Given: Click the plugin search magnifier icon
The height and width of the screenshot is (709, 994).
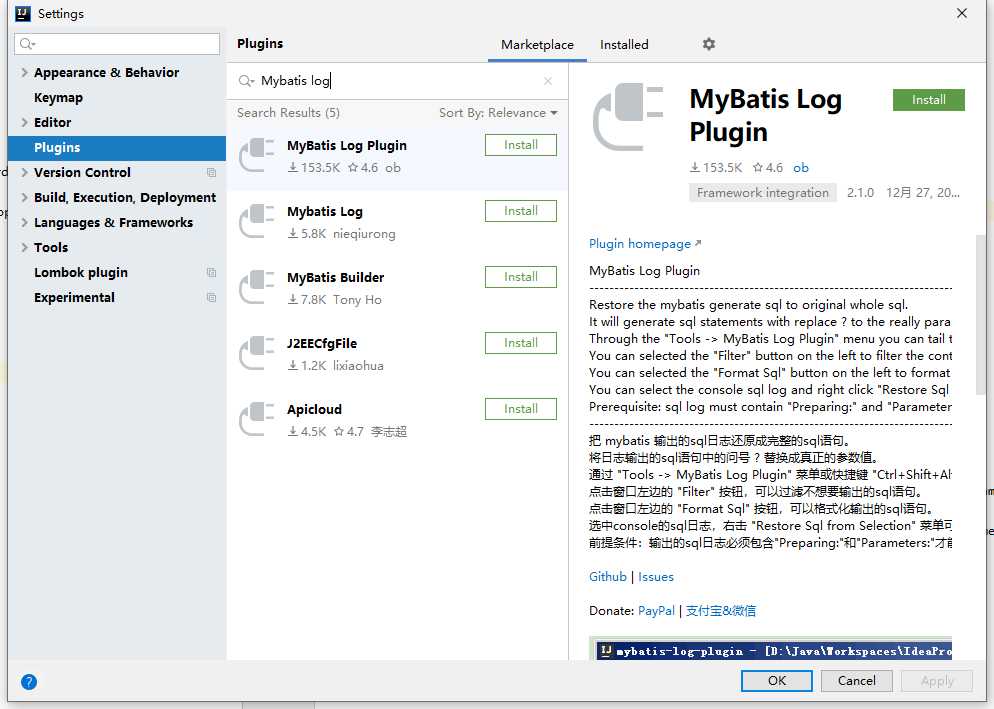Looking at the screenshot, I should (x=246, y=81).
